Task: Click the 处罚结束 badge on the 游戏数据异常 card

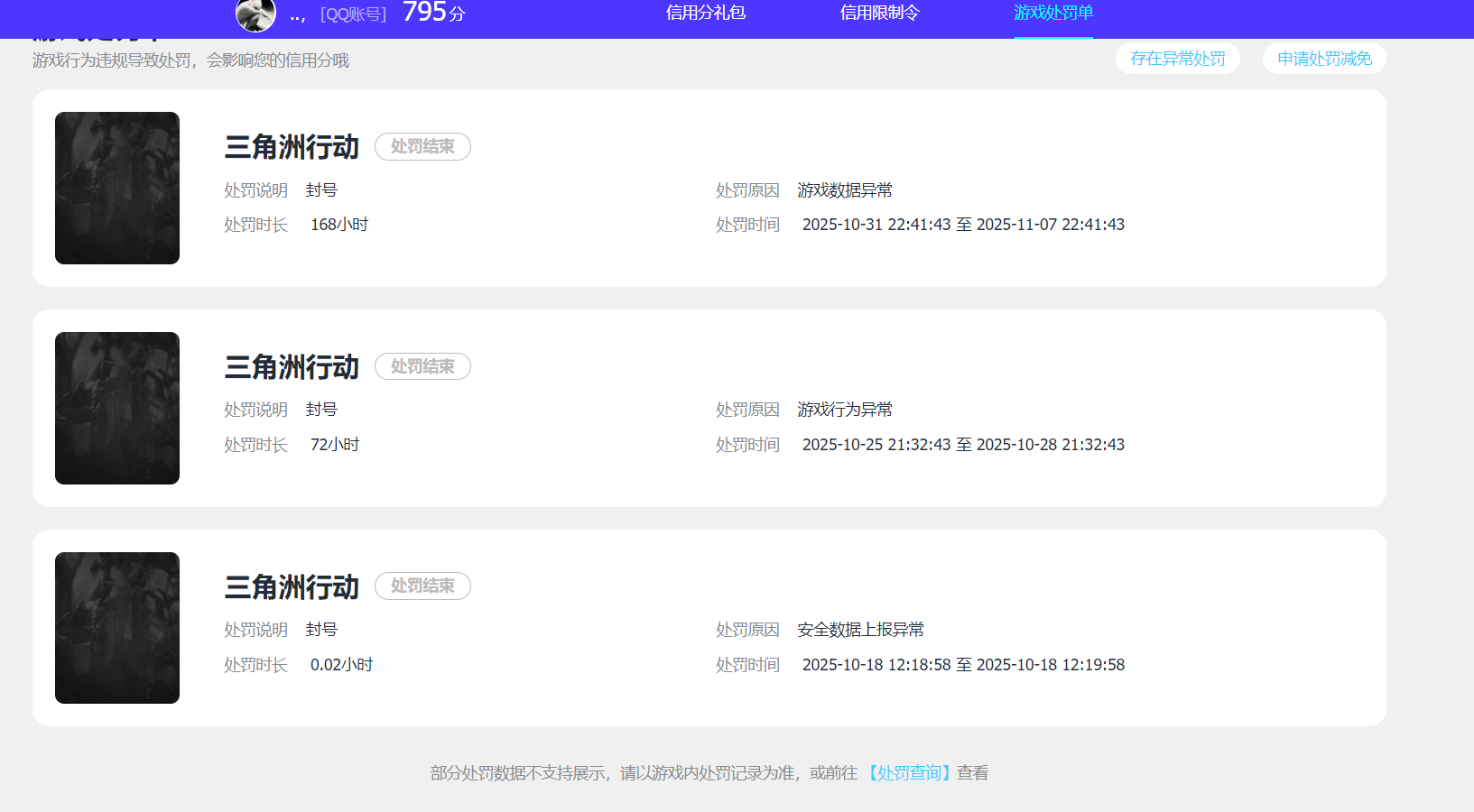Action: pyautogui.click(x=422, y=147)
